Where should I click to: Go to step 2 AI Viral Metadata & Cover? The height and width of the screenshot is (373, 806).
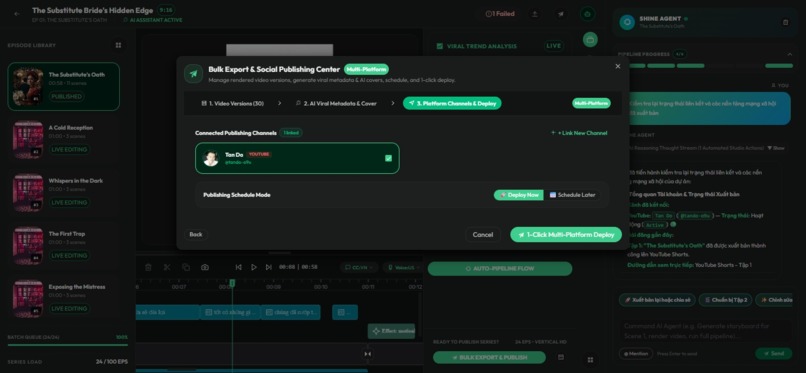pyautogui.click(x=336, y=103)
